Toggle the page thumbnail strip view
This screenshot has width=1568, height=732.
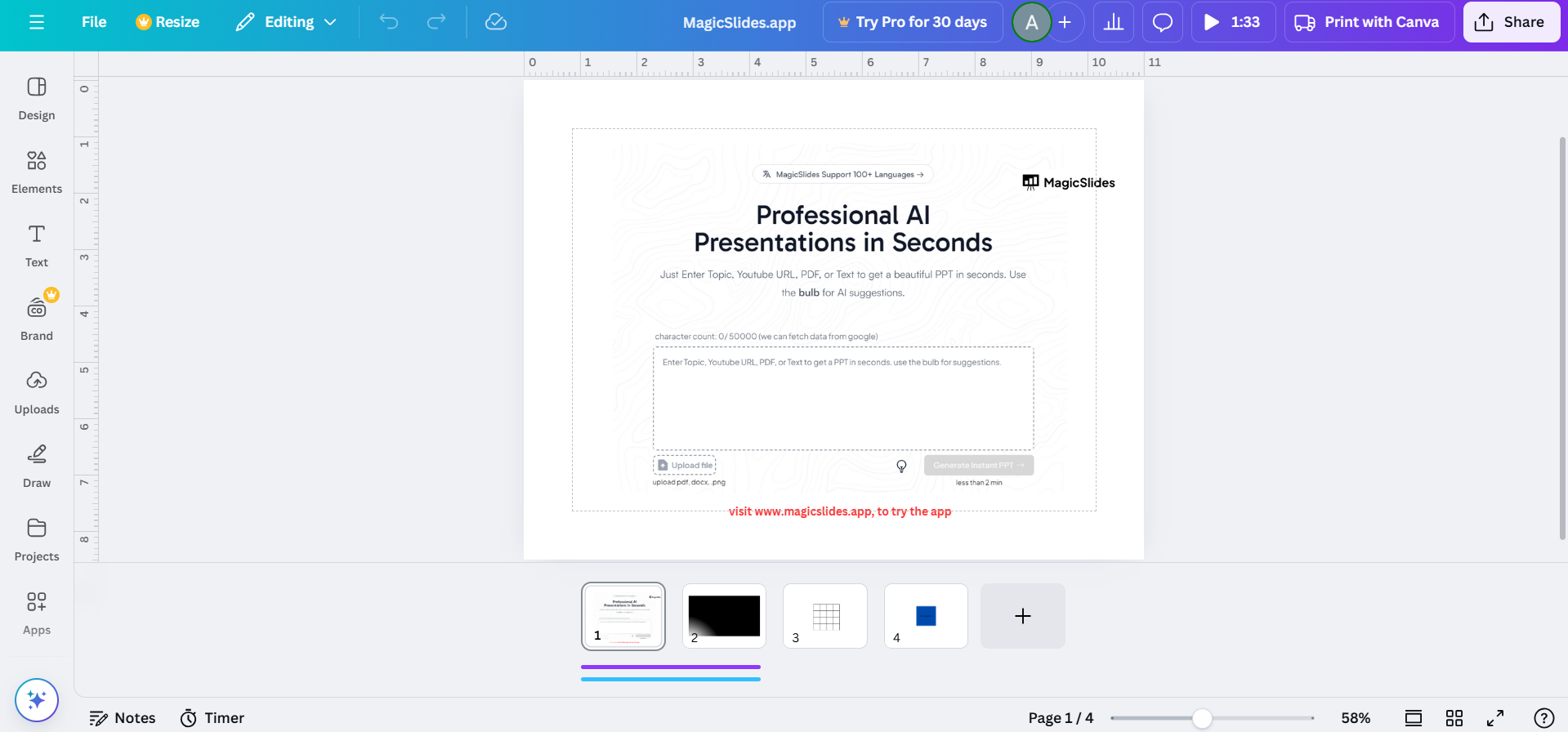point(1414,718)
